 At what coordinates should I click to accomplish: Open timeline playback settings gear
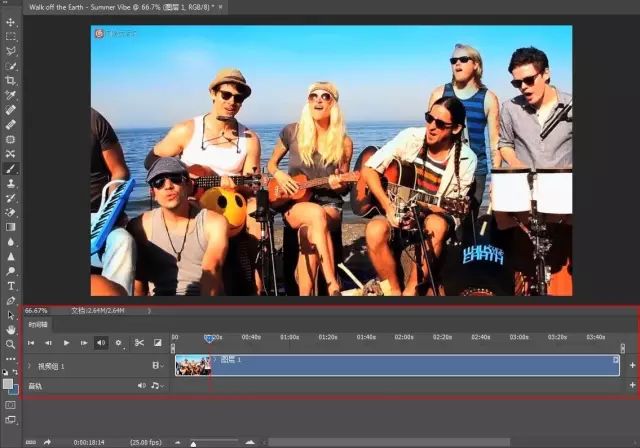tap(118, 343)
